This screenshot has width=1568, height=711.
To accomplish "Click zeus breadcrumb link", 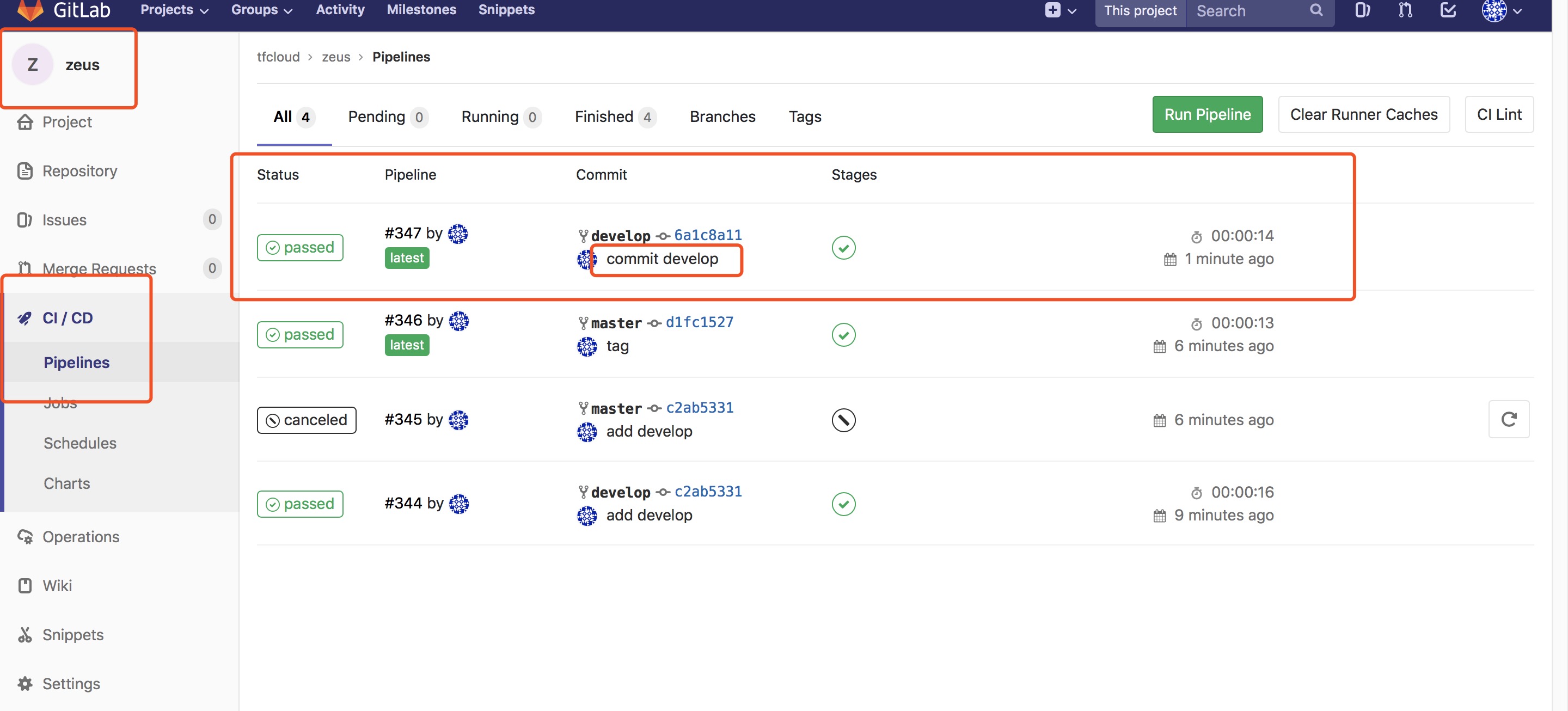I will click(336, 57).
